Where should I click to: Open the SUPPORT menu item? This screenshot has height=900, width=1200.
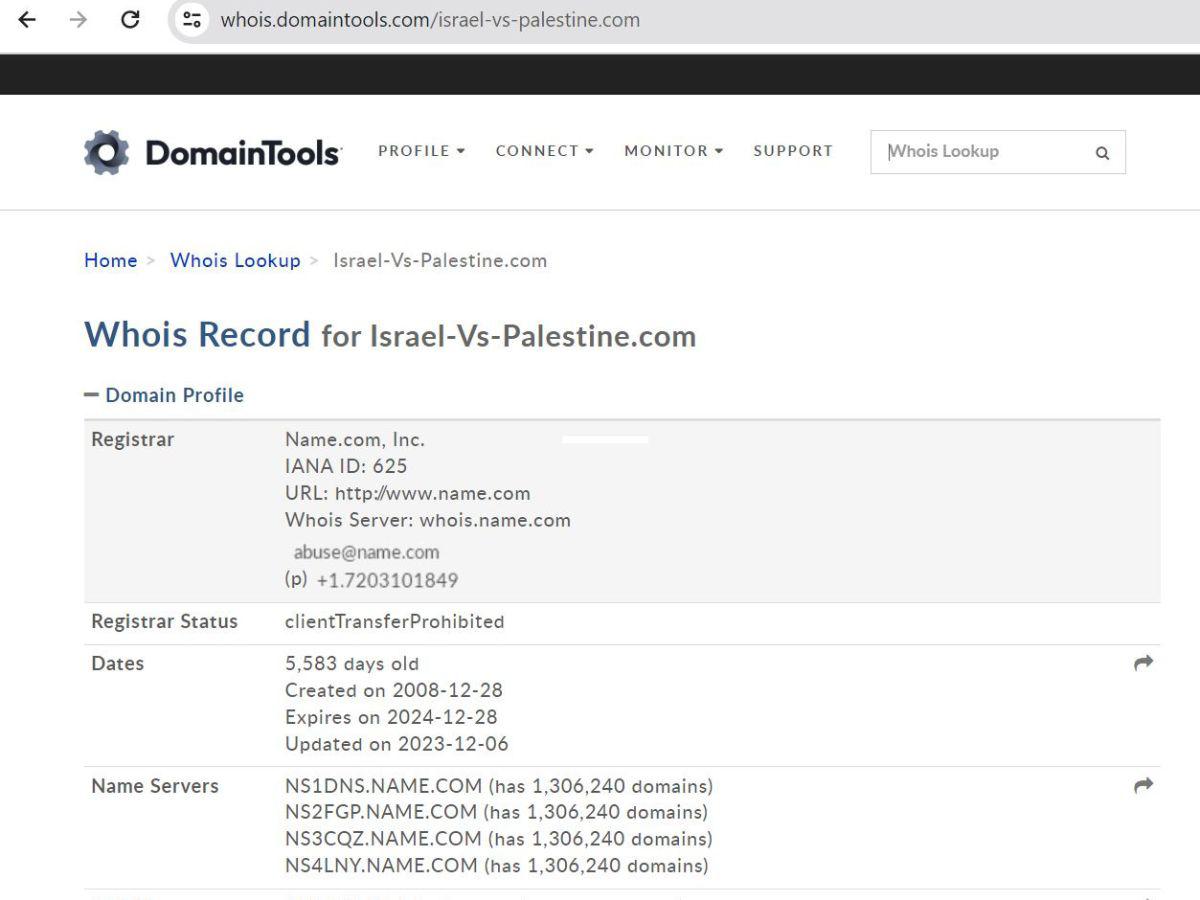point(793,151)
